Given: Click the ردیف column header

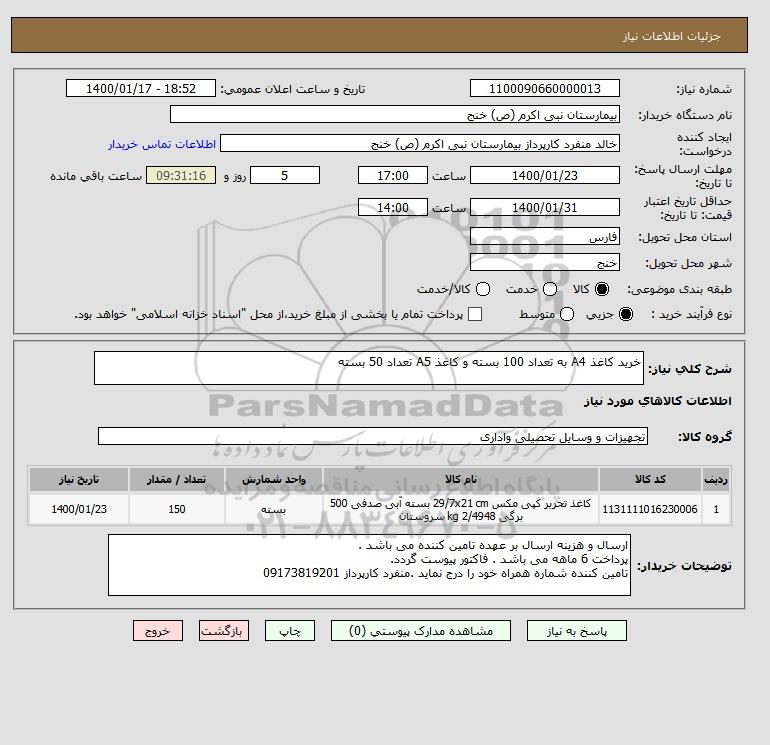Looking at the screenshot, I should tap(716, 479).
